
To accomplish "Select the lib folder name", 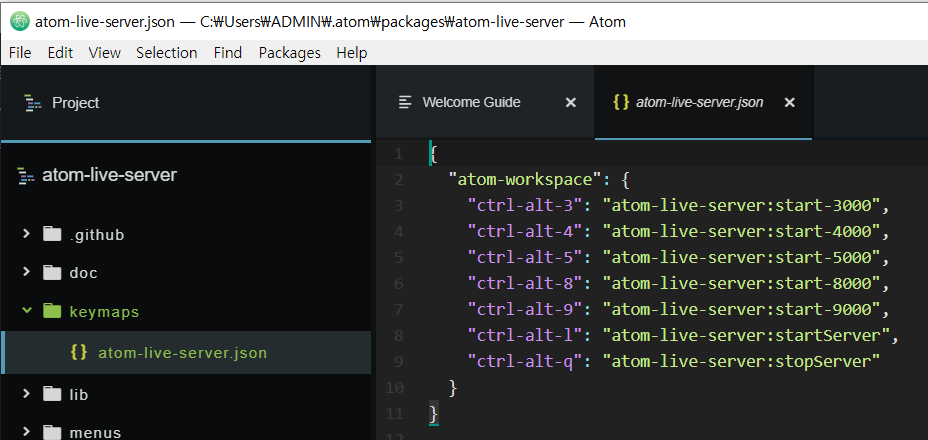I will coord(79,394).
